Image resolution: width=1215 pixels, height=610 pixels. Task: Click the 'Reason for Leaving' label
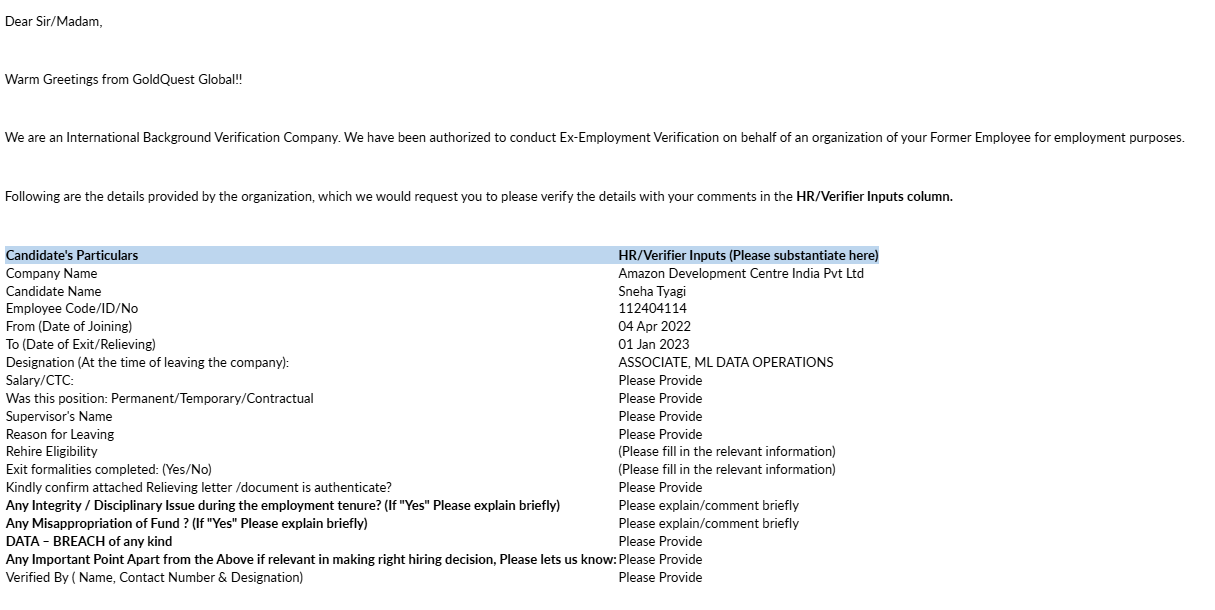coord(60,435)
